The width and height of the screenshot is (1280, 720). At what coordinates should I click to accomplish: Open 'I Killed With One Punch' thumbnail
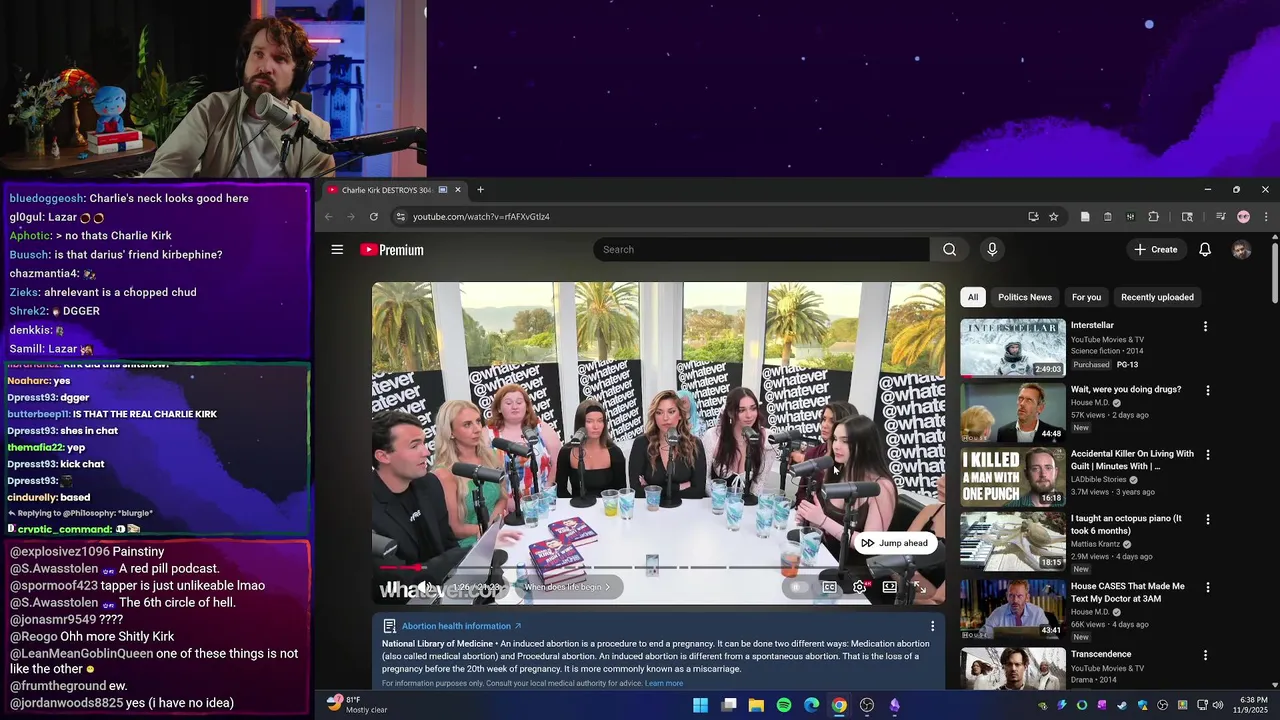[1013, 476]
